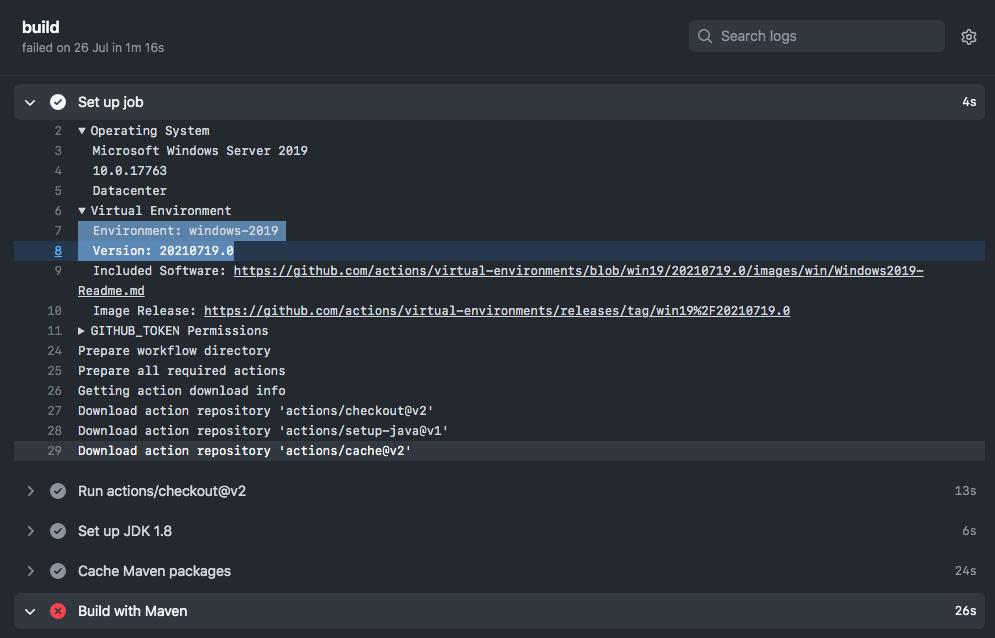Screen dimensions: 995x638
Task: Click the 4s duration of Set up job
Action: [969, 102]
